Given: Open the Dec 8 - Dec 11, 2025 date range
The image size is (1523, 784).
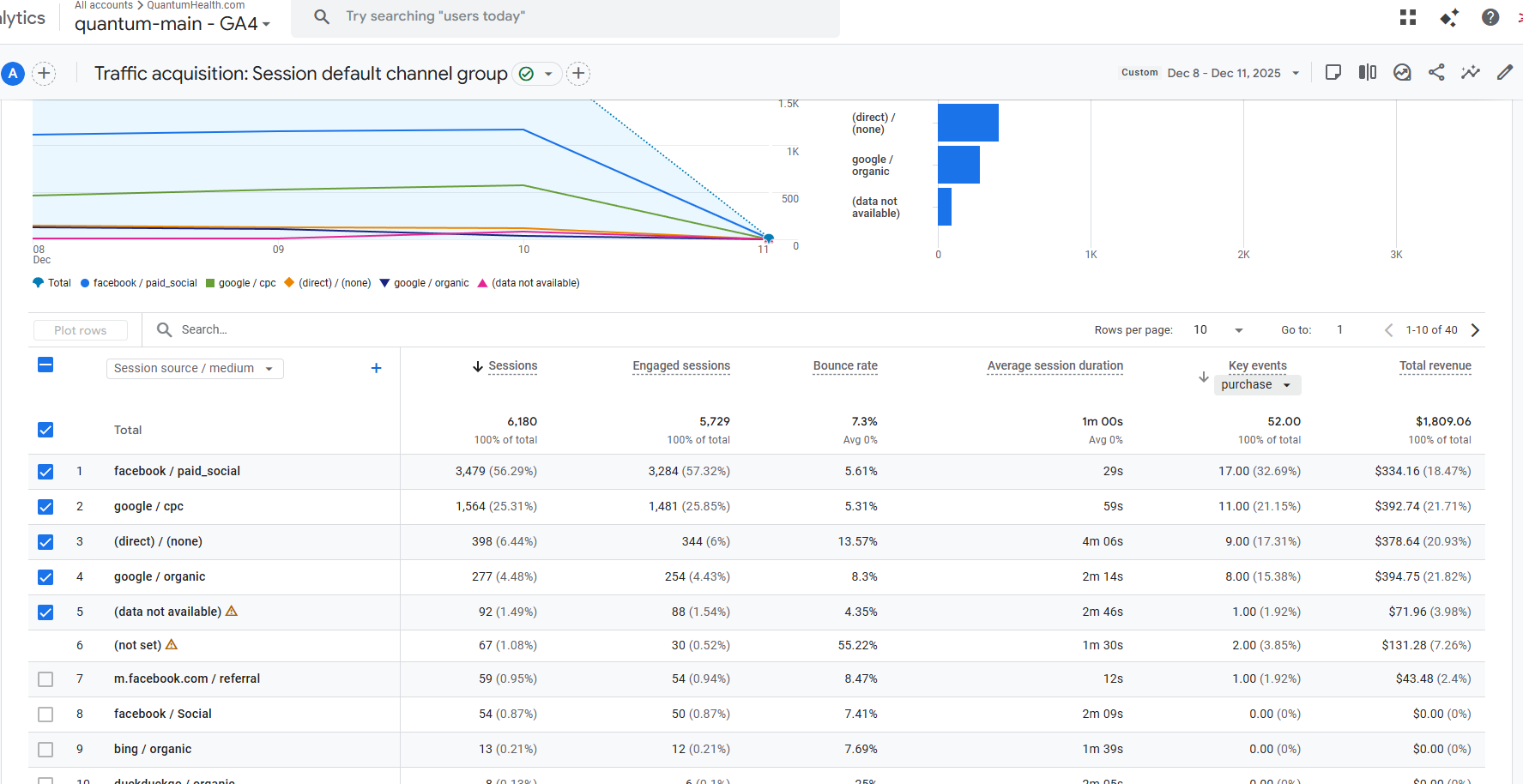Looking at the screenshot, I should click(1233, 73).
